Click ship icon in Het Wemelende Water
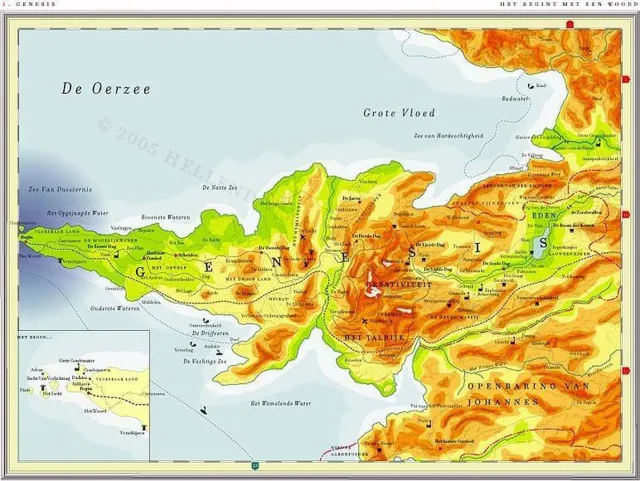Viewport: 640px width, 481px height. click(203, 410)
